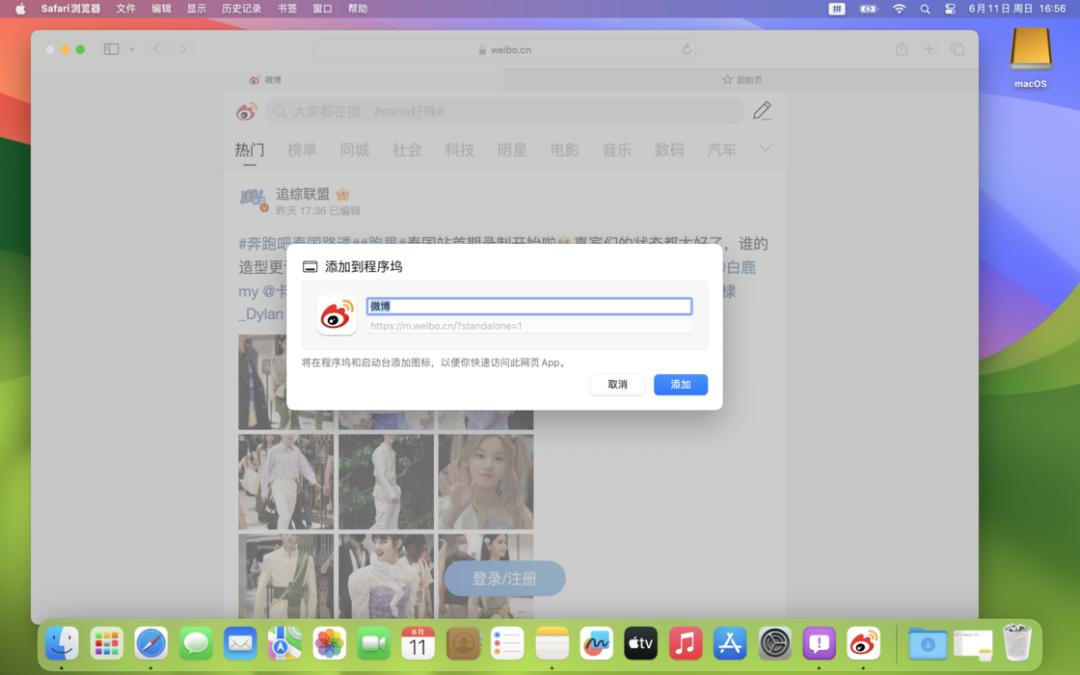Expand the Weibo category chevron

click(765, 149)
